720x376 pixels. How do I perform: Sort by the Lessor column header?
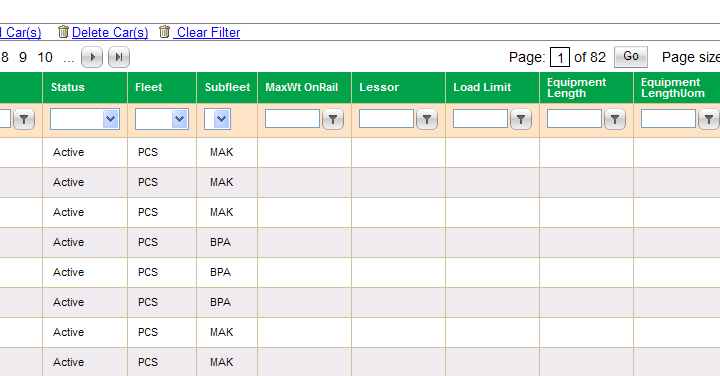tap(379, 87)
